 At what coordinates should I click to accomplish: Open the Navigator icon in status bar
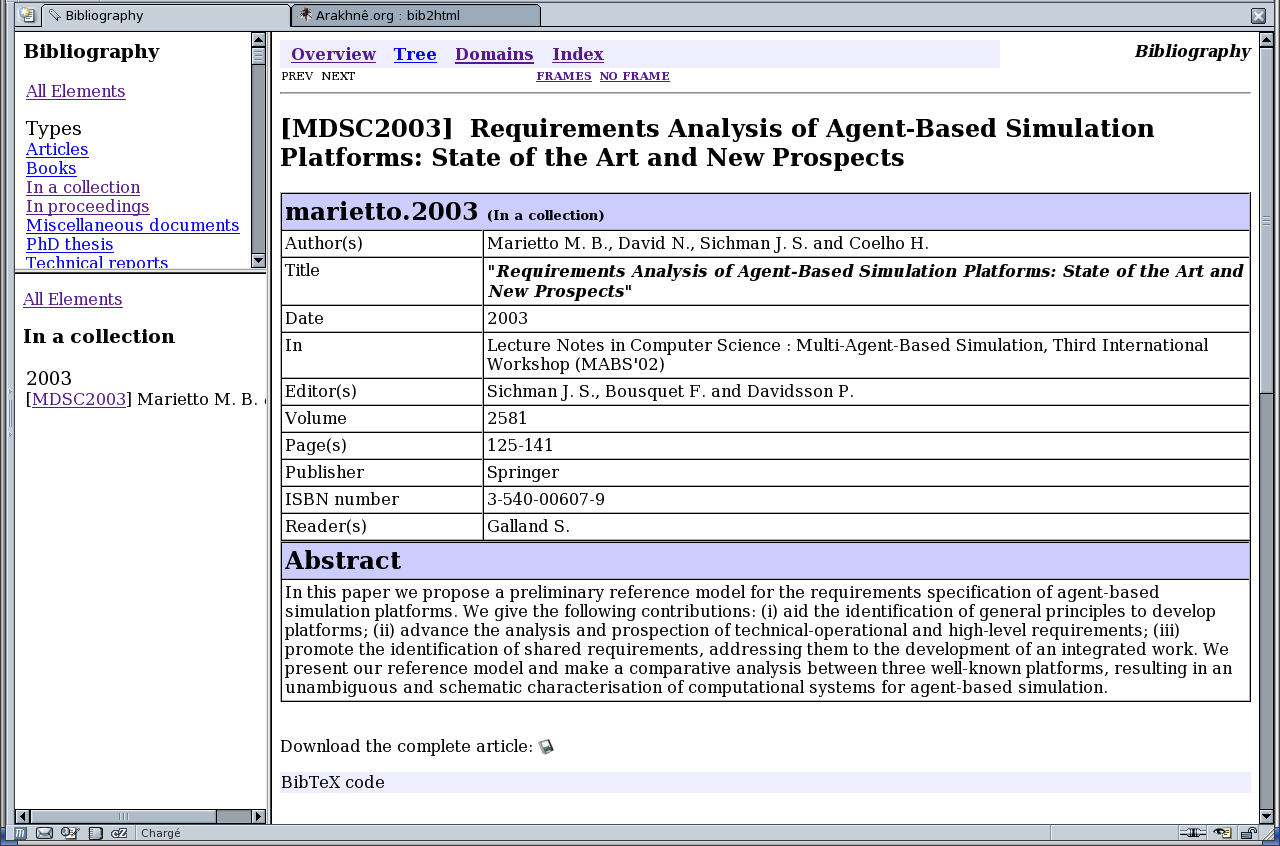point(20,833)
